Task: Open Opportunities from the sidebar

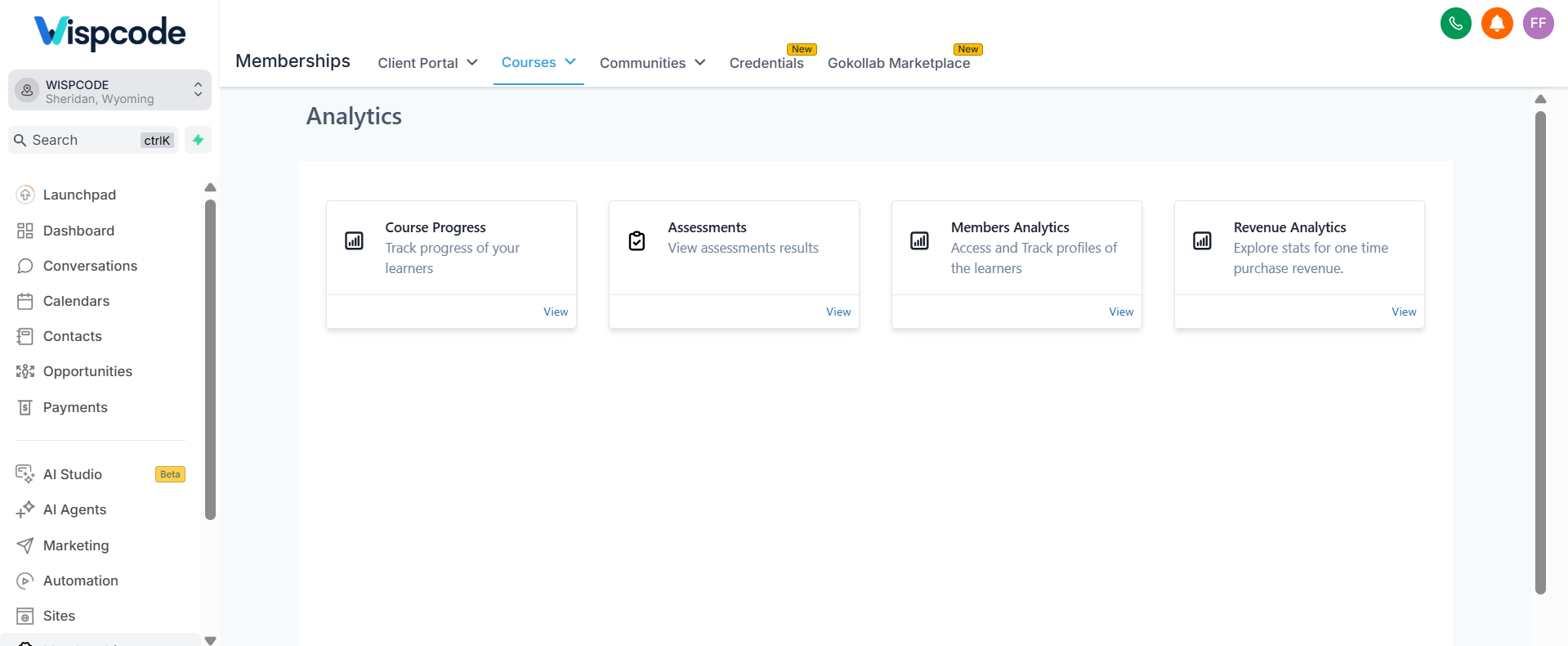Action: pos(87,371)
